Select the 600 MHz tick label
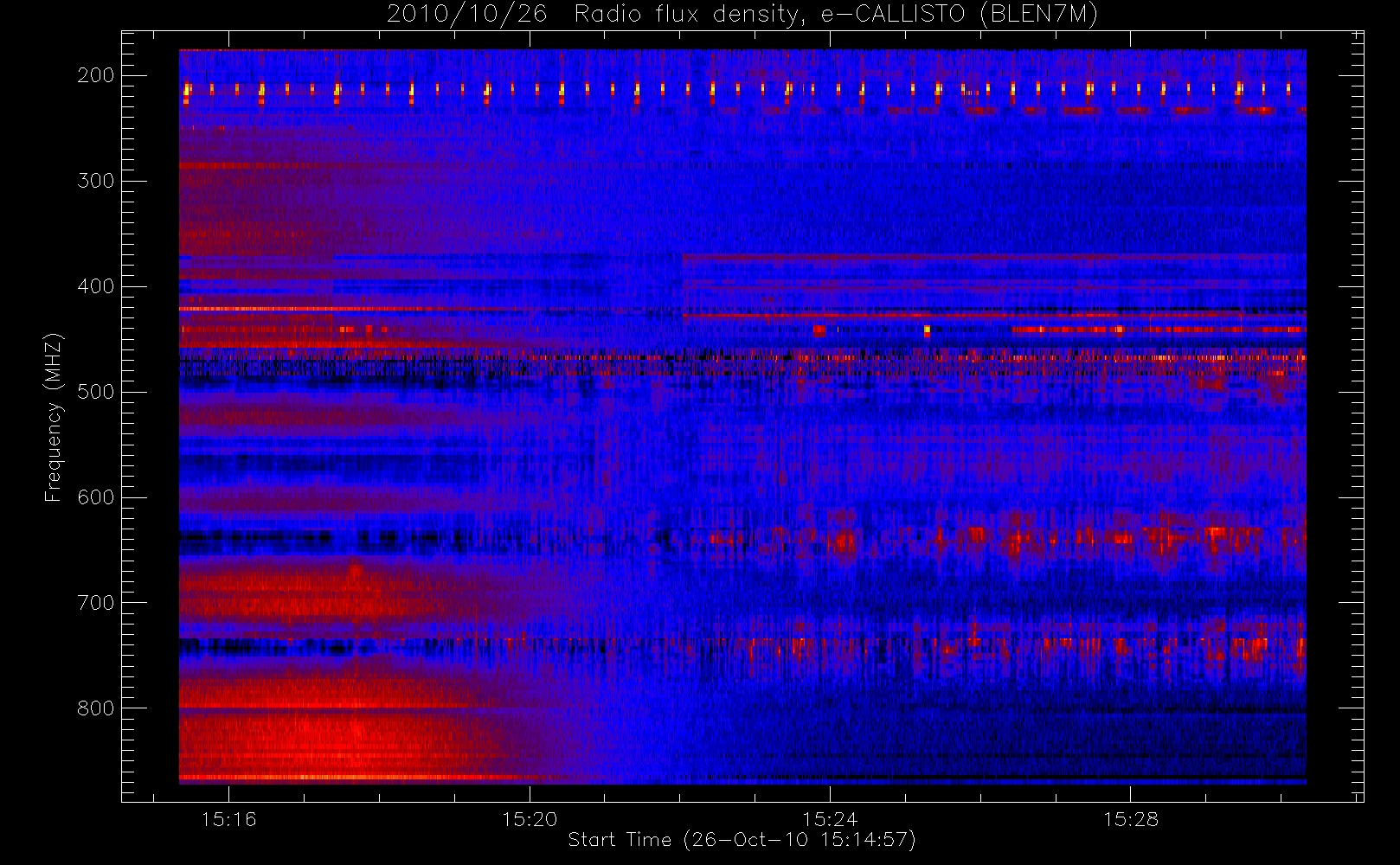 (95, 497)
